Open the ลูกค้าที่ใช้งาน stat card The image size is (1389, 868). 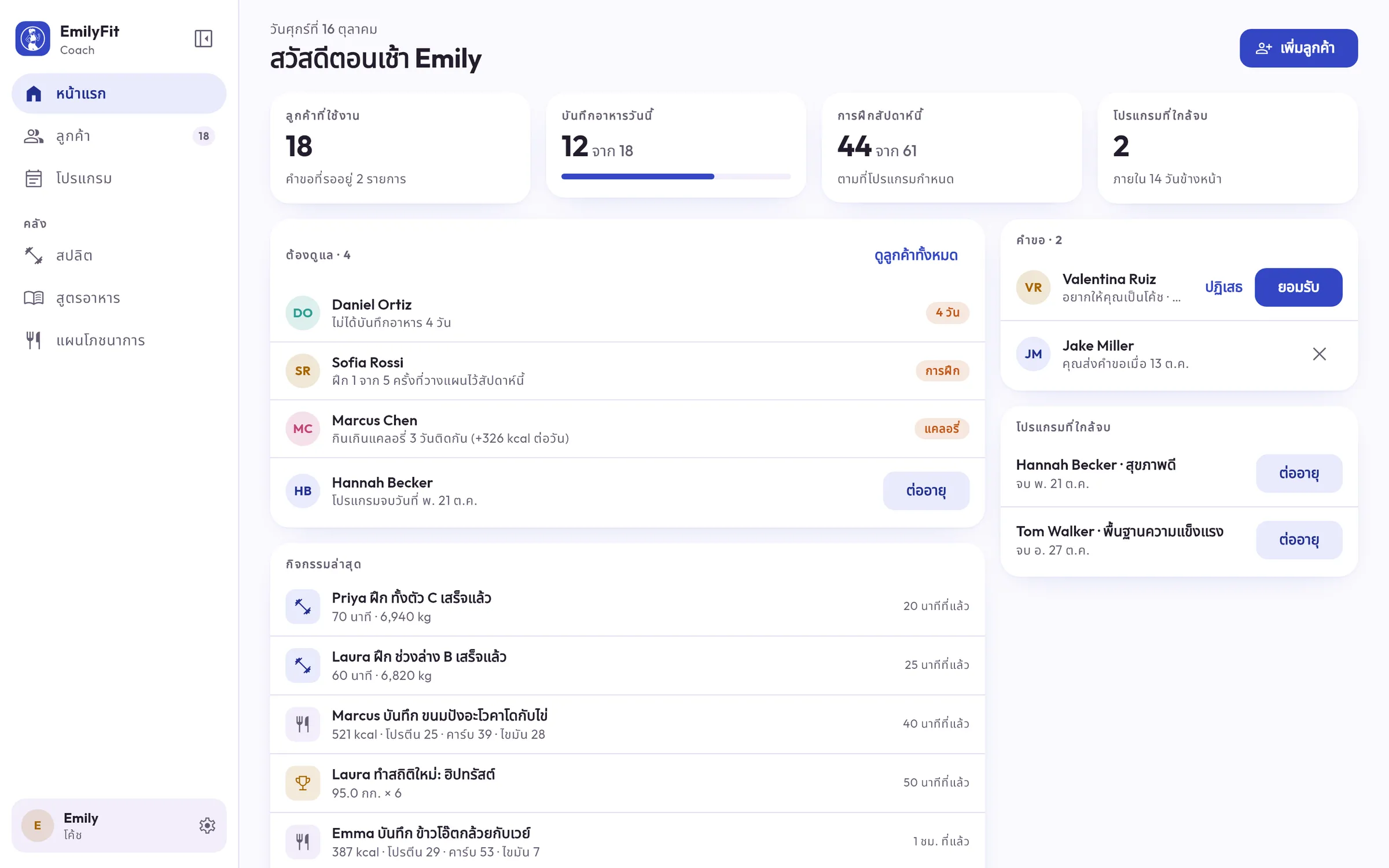pos(400,148)
